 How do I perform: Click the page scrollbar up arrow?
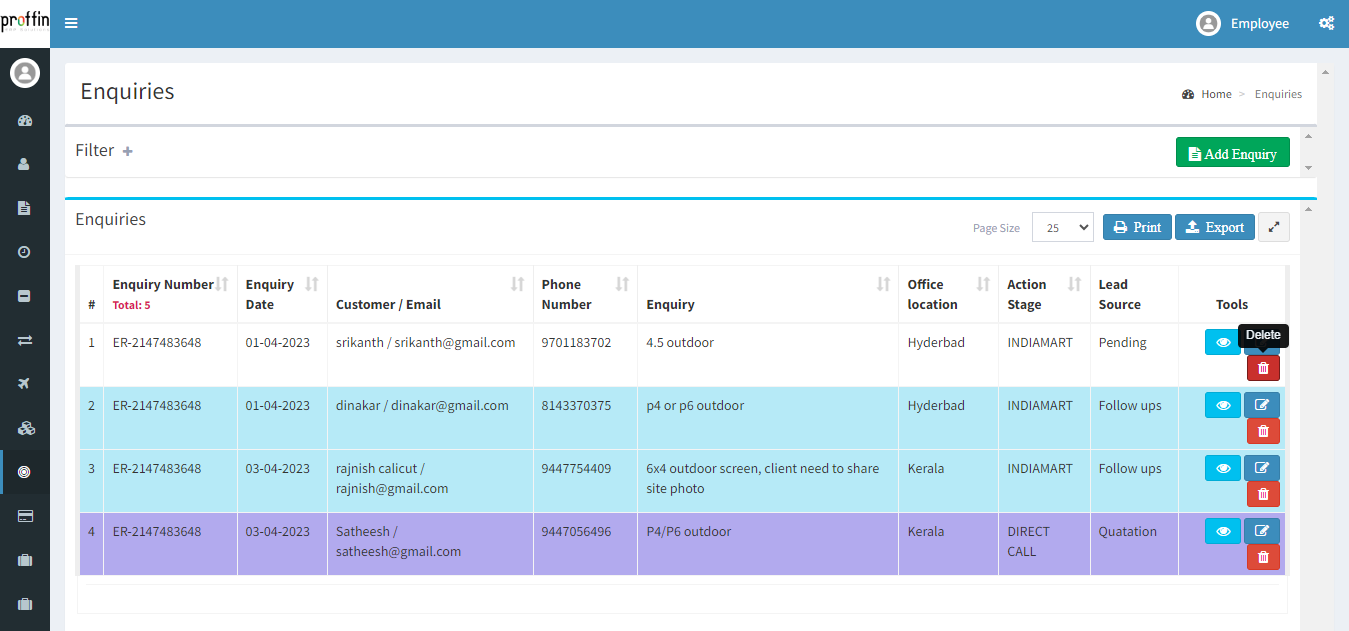(x=1325, y=72)
